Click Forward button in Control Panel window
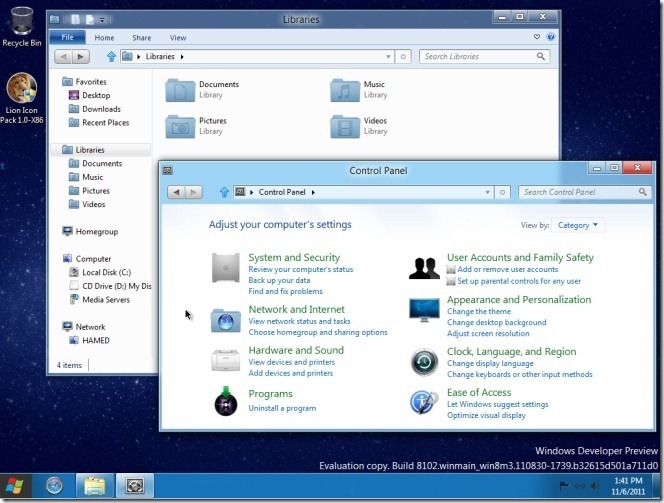 [x=194, y=192]
